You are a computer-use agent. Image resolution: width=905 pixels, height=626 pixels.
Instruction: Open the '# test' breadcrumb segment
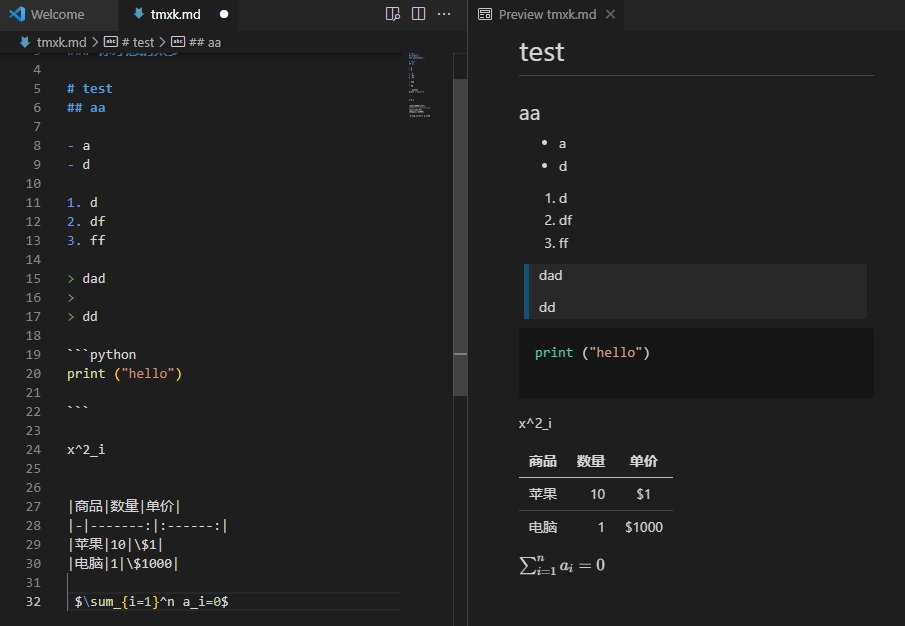137,42
